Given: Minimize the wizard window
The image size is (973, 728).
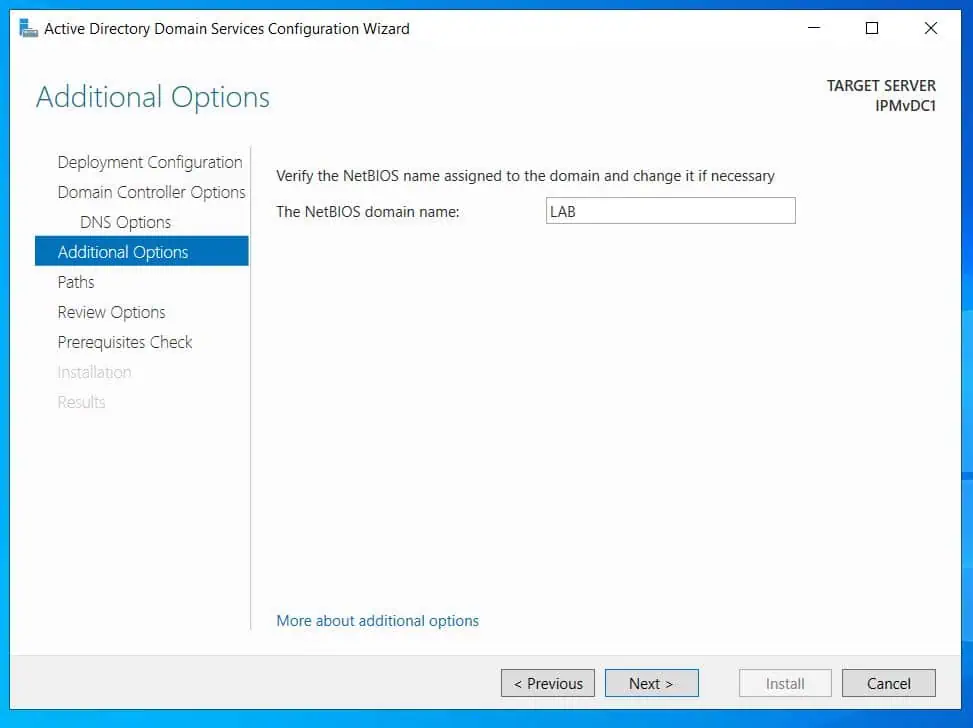Looking at the screenshot, I should pyautogui.click(x=814, y=28).
